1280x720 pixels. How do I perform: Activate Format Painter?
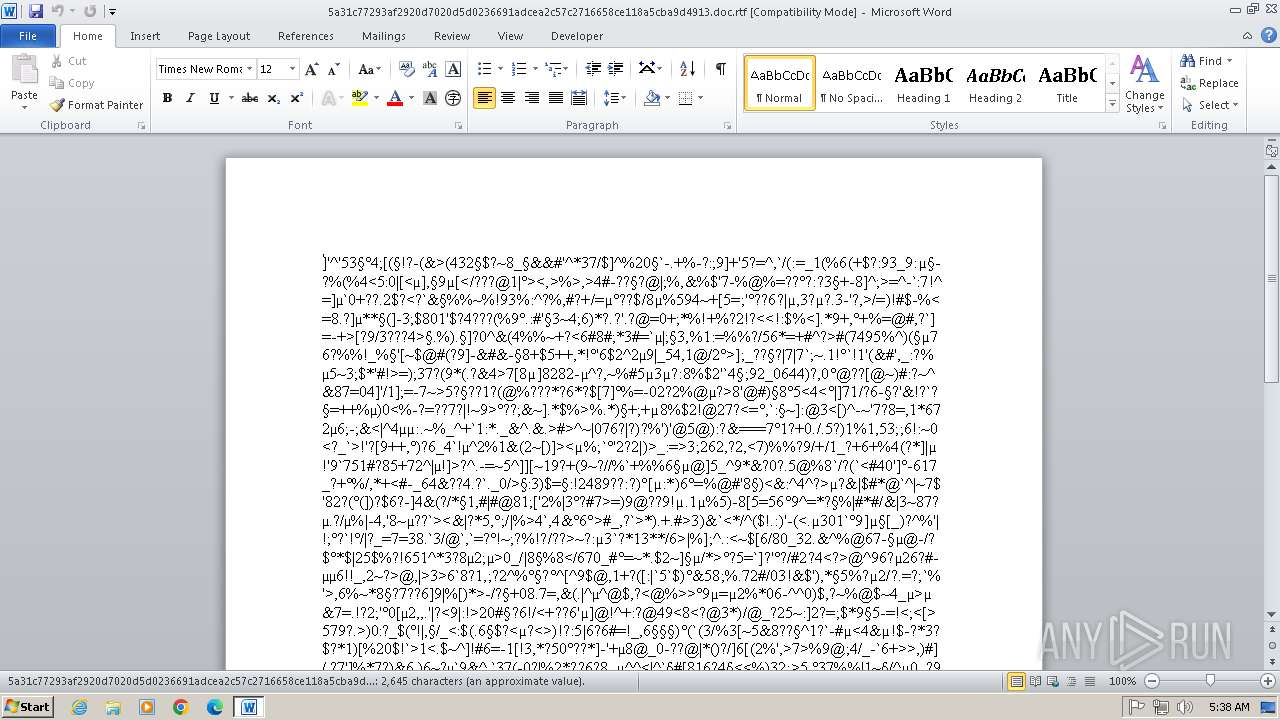point(96,105)
